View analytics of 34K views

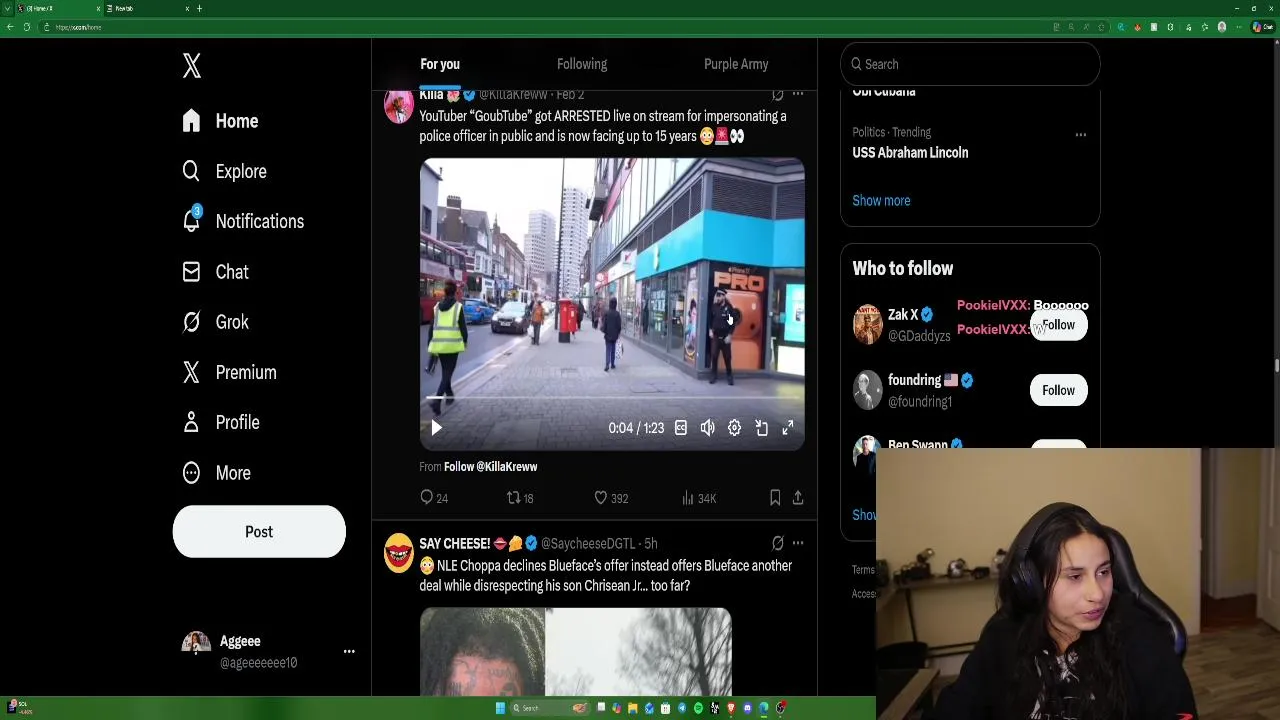[x=698, y=498]
